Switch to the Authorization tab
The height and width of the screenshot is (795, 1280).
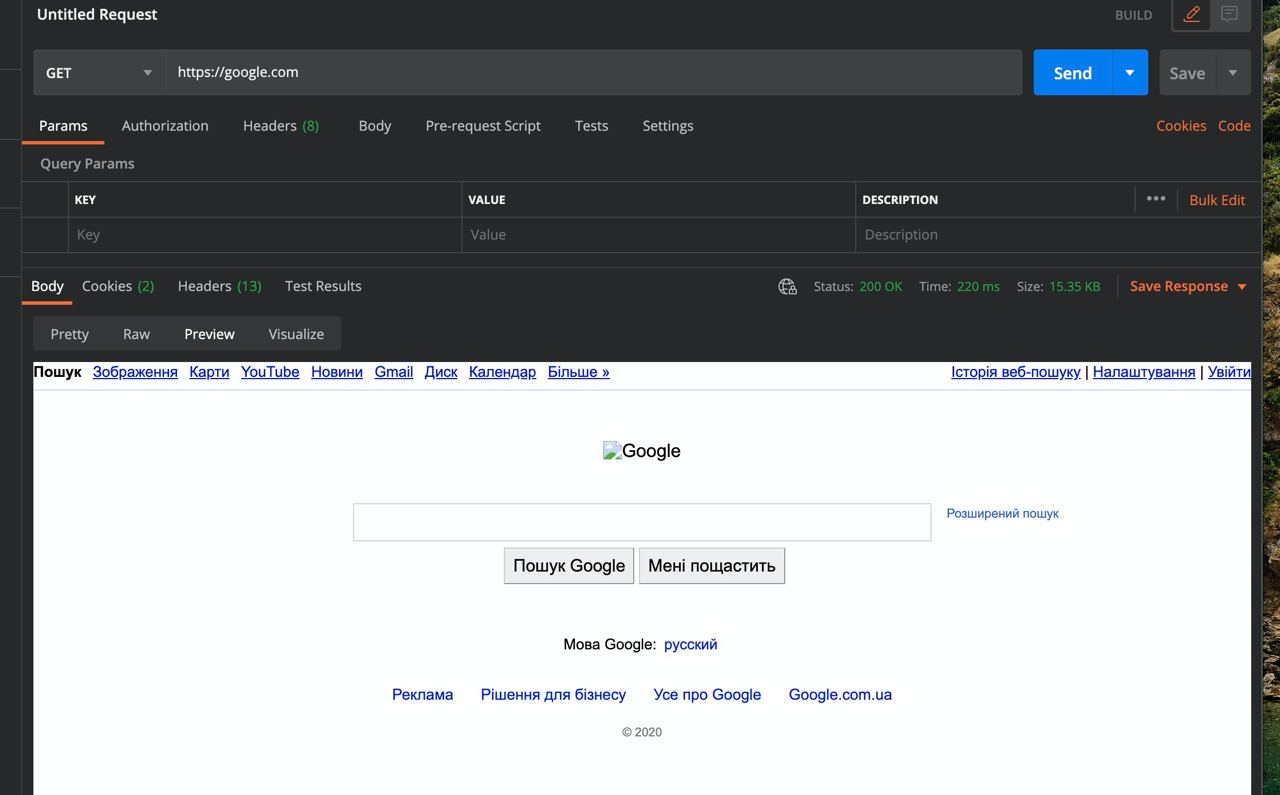pyautogui.click(x=165, y=126)
